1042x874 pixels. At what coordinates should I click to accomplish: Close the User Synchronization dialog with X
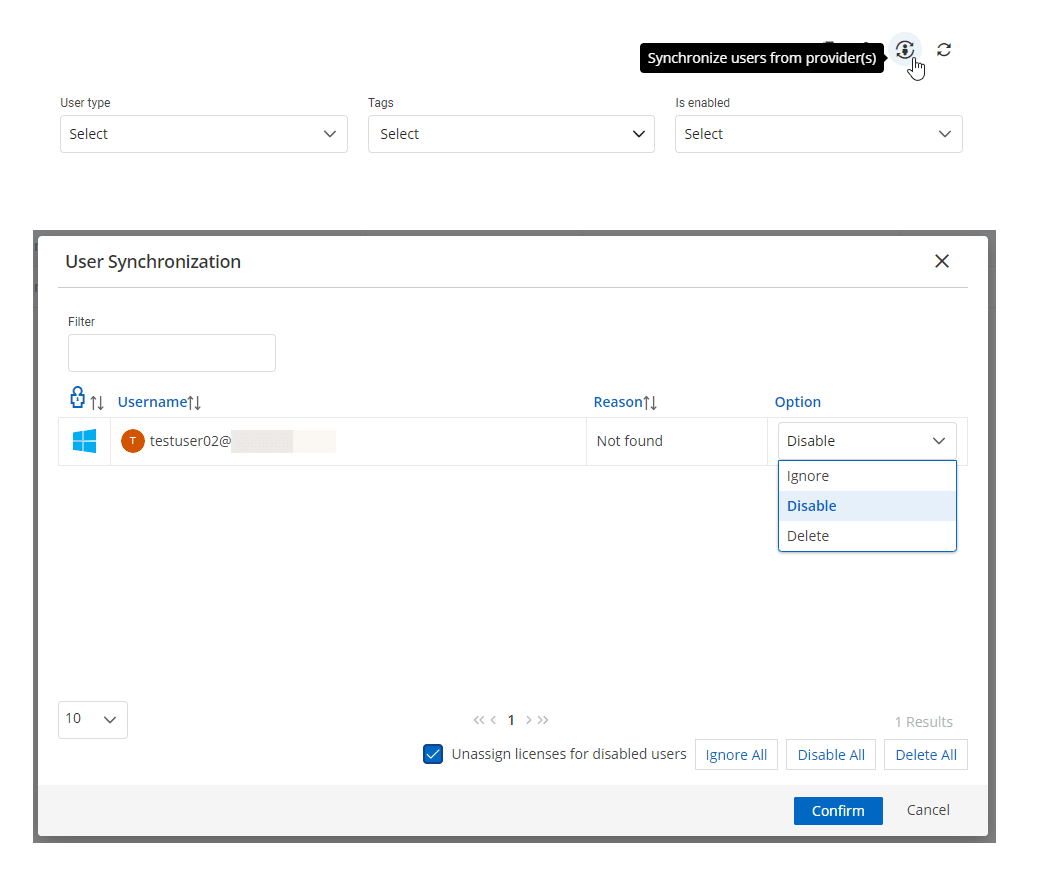pos(941,261)
